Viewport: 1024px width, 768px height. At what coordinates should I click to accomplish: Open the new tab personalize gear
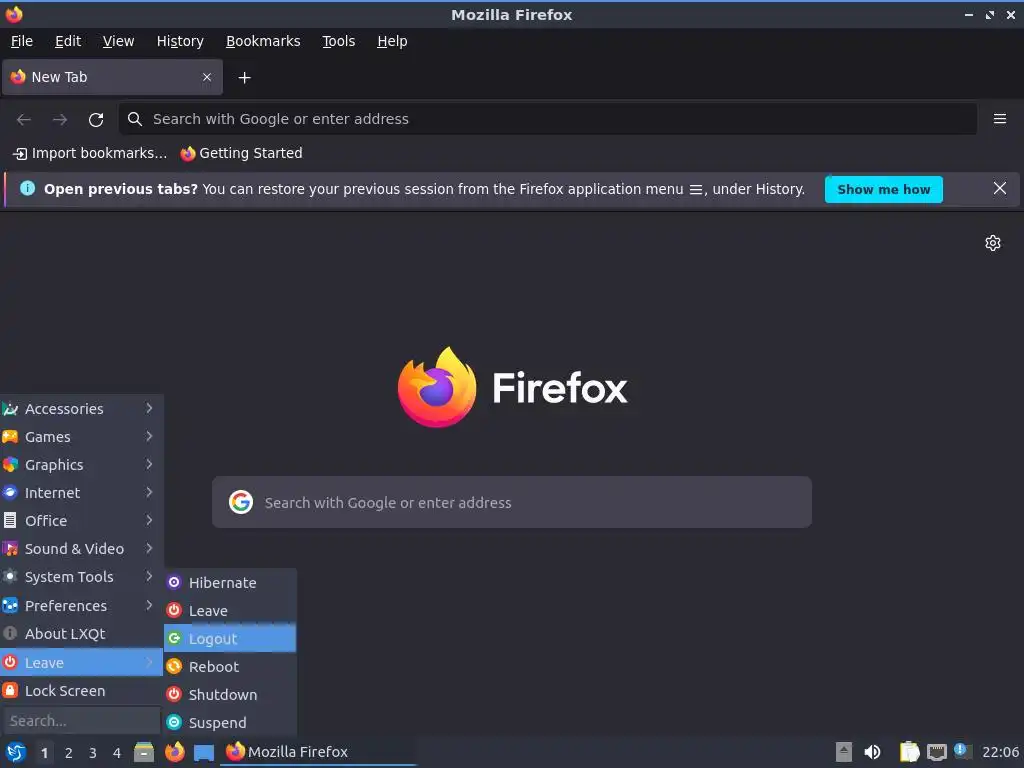click(993, 243)
